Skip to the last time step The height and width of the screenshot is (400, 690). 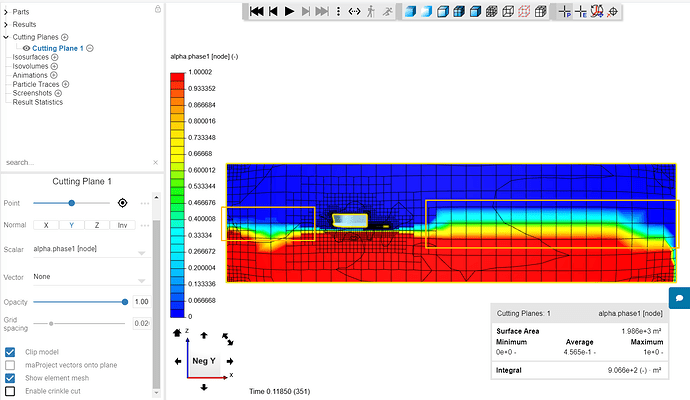click(322, 11)
